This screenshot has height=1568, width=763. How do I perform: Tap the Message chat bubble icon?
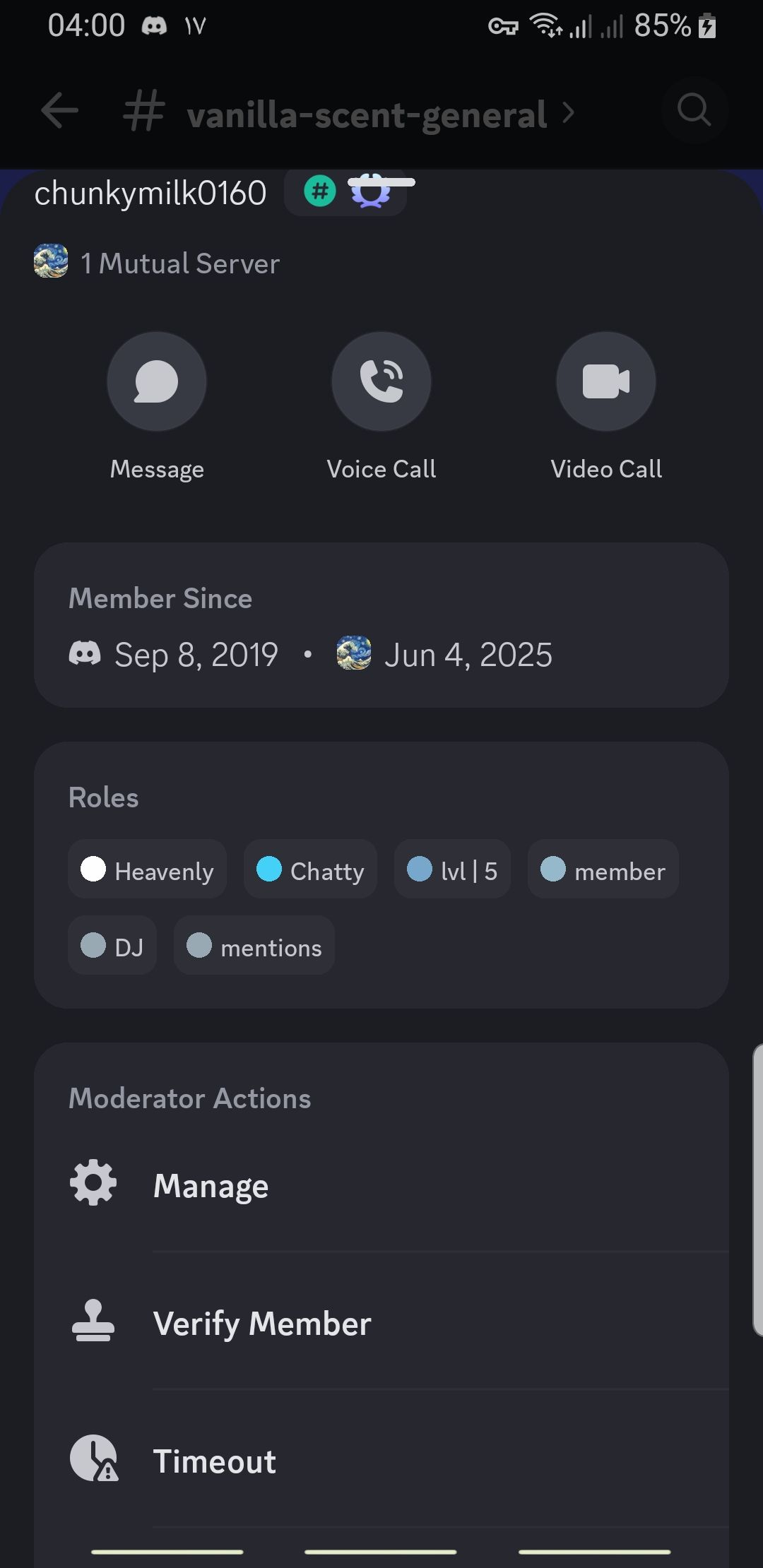click(156, 381)
